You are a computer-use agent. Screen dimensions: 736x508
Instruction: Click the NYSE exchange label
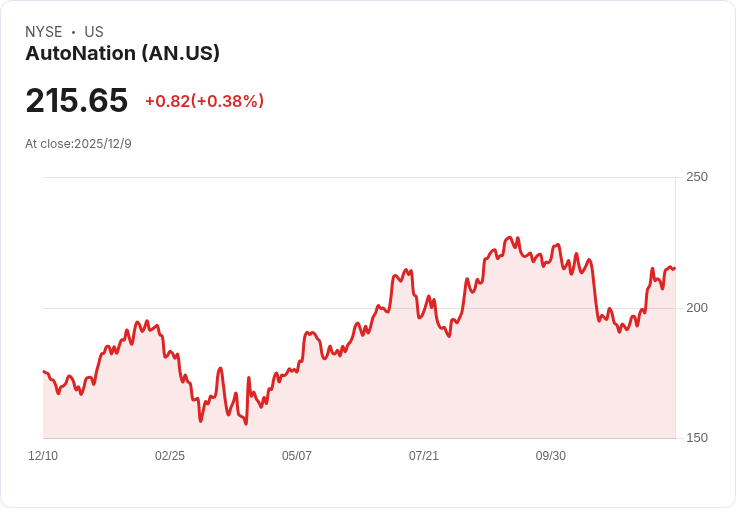click(x=44, y=32)
